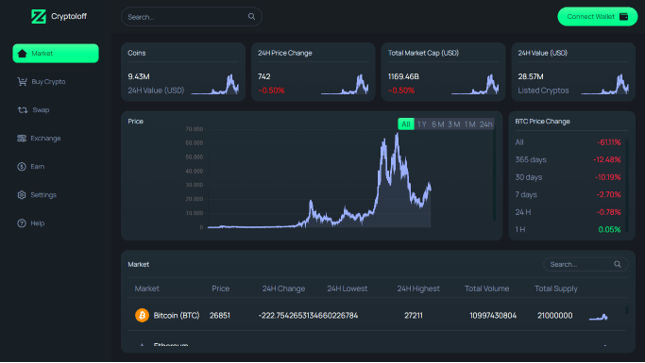Click the Coins card sparkline chart

coord(215,85)
